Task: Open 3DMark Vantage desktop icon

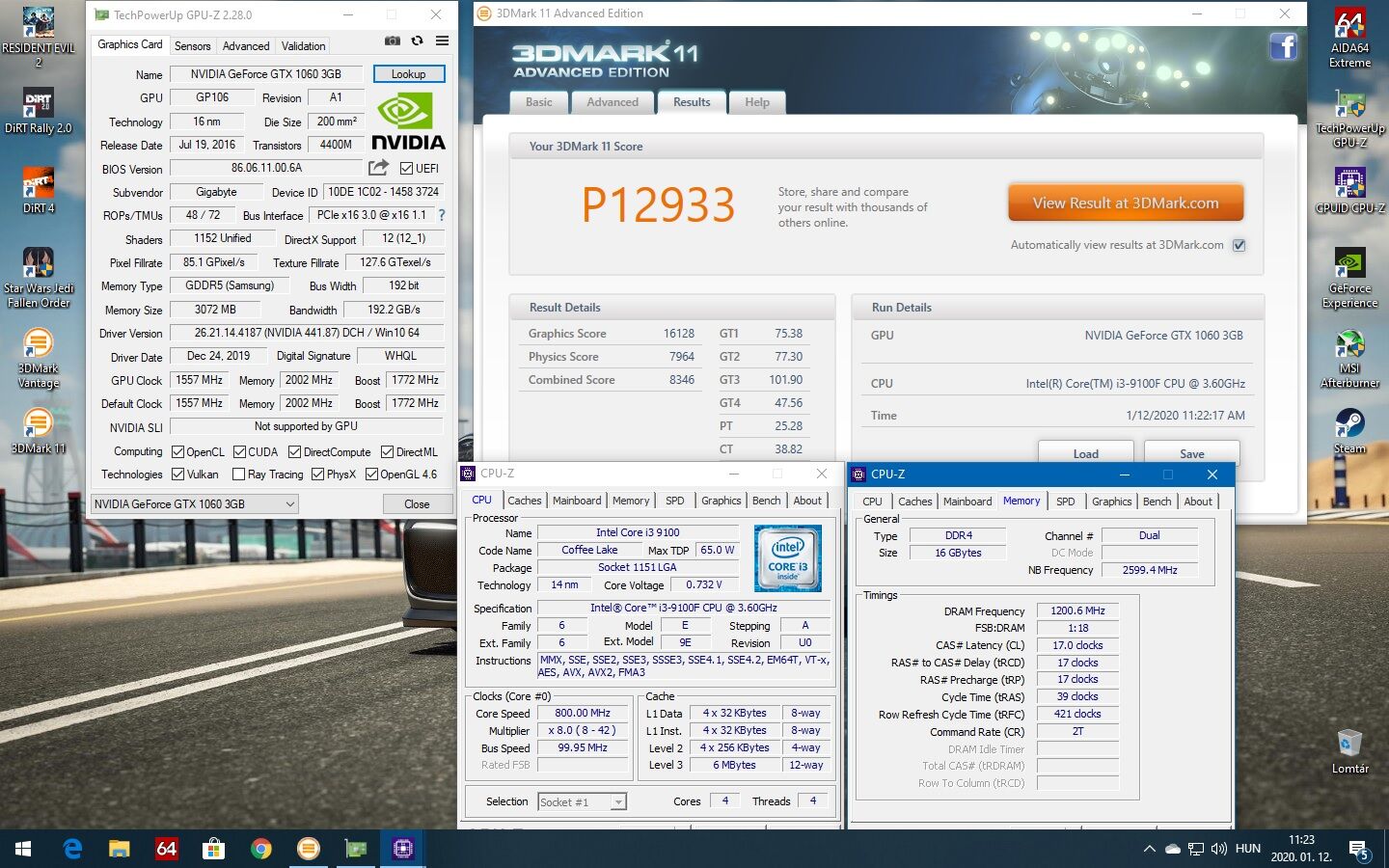Action: [39, 359]
